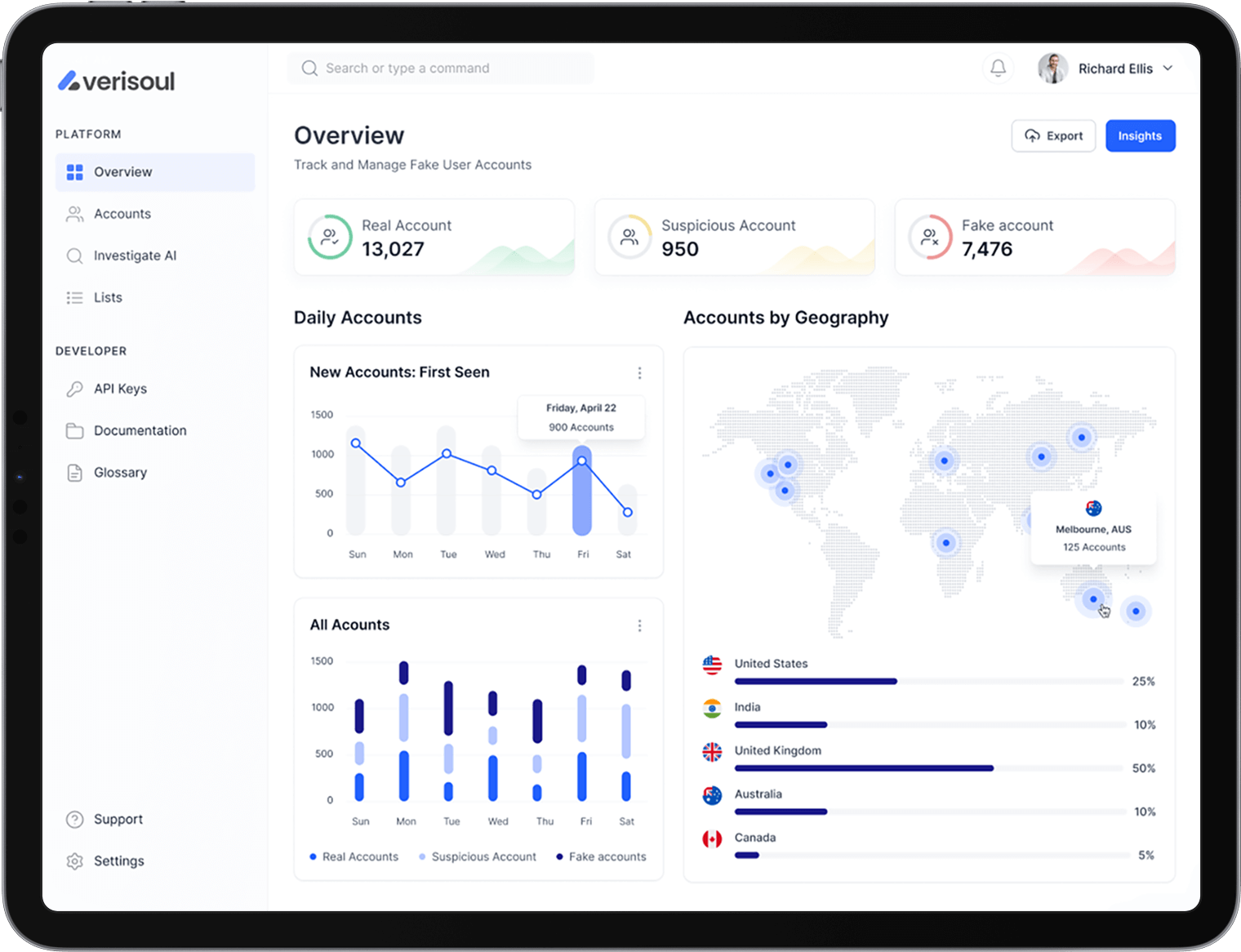Click the Glossary icon

pyautogui.click(x=74, y=472)
